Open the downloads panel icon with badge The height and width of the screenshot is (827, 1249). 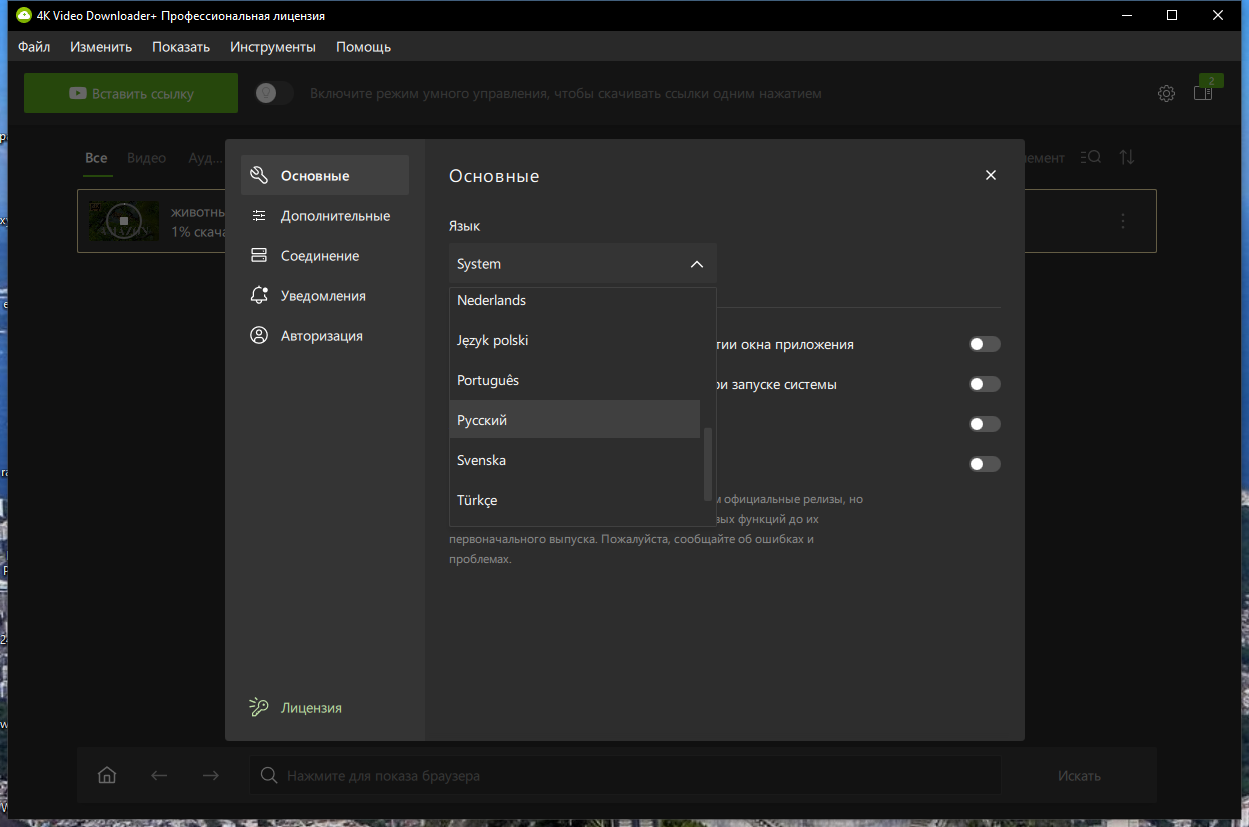pyautogui.click(x=1204, y=92)
